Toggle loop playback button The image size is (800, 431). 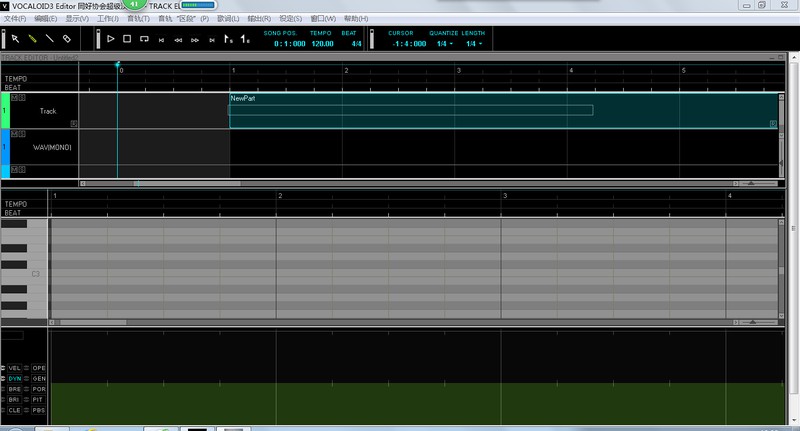144,39
